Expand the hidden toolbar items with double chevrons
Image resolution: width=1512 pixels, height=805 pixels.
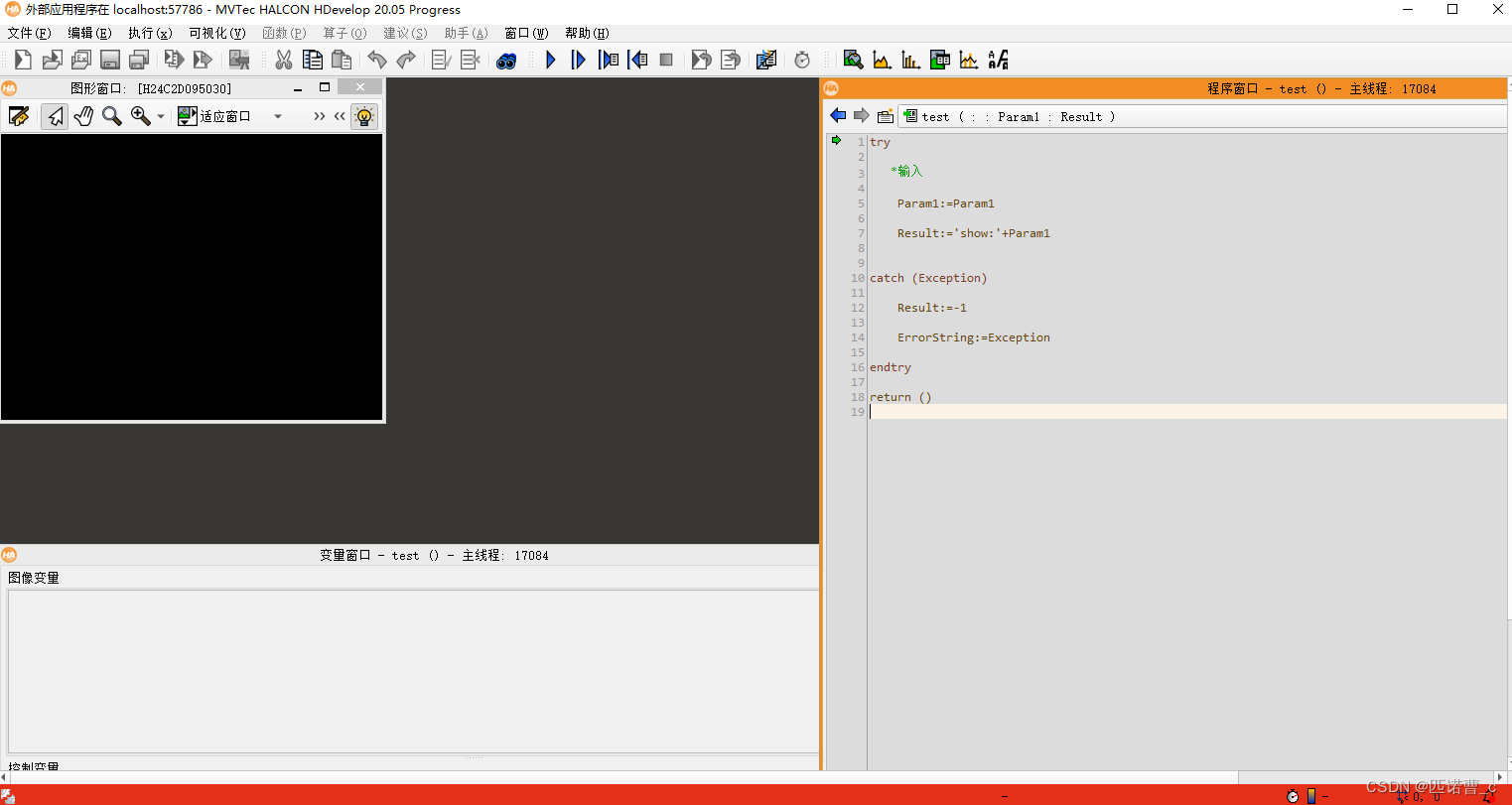[319, 116]
